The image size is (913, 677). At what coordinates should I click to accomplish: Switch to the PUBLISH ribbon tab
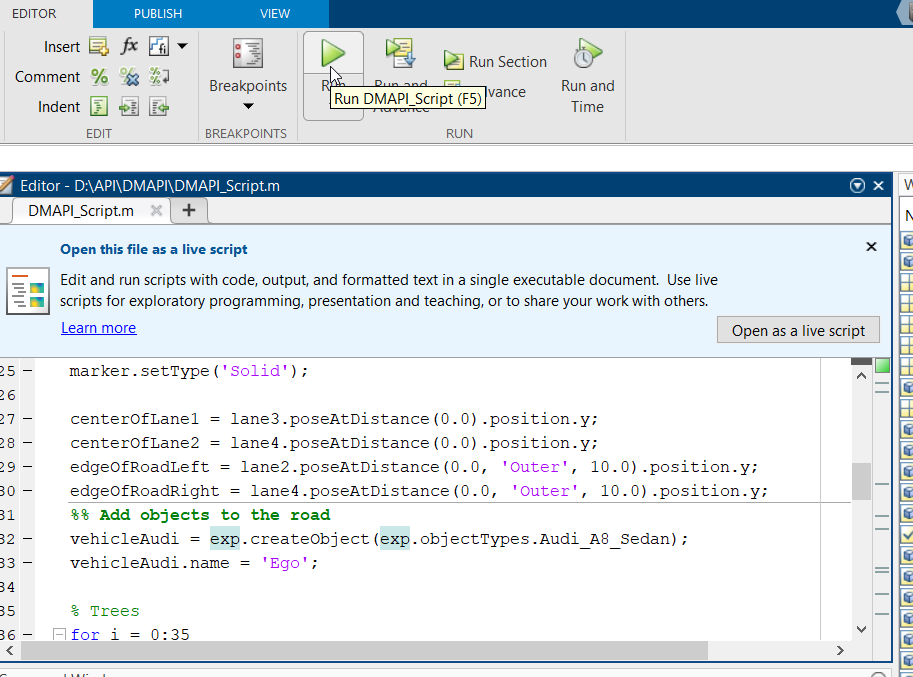(x=156, y=14)
